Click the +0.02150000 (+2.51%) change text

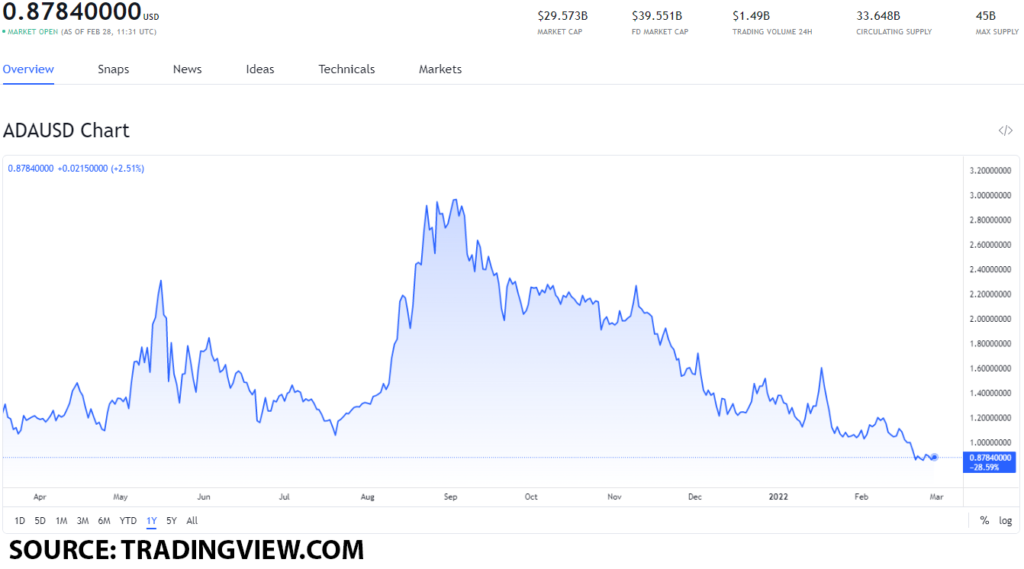[101, 169]
